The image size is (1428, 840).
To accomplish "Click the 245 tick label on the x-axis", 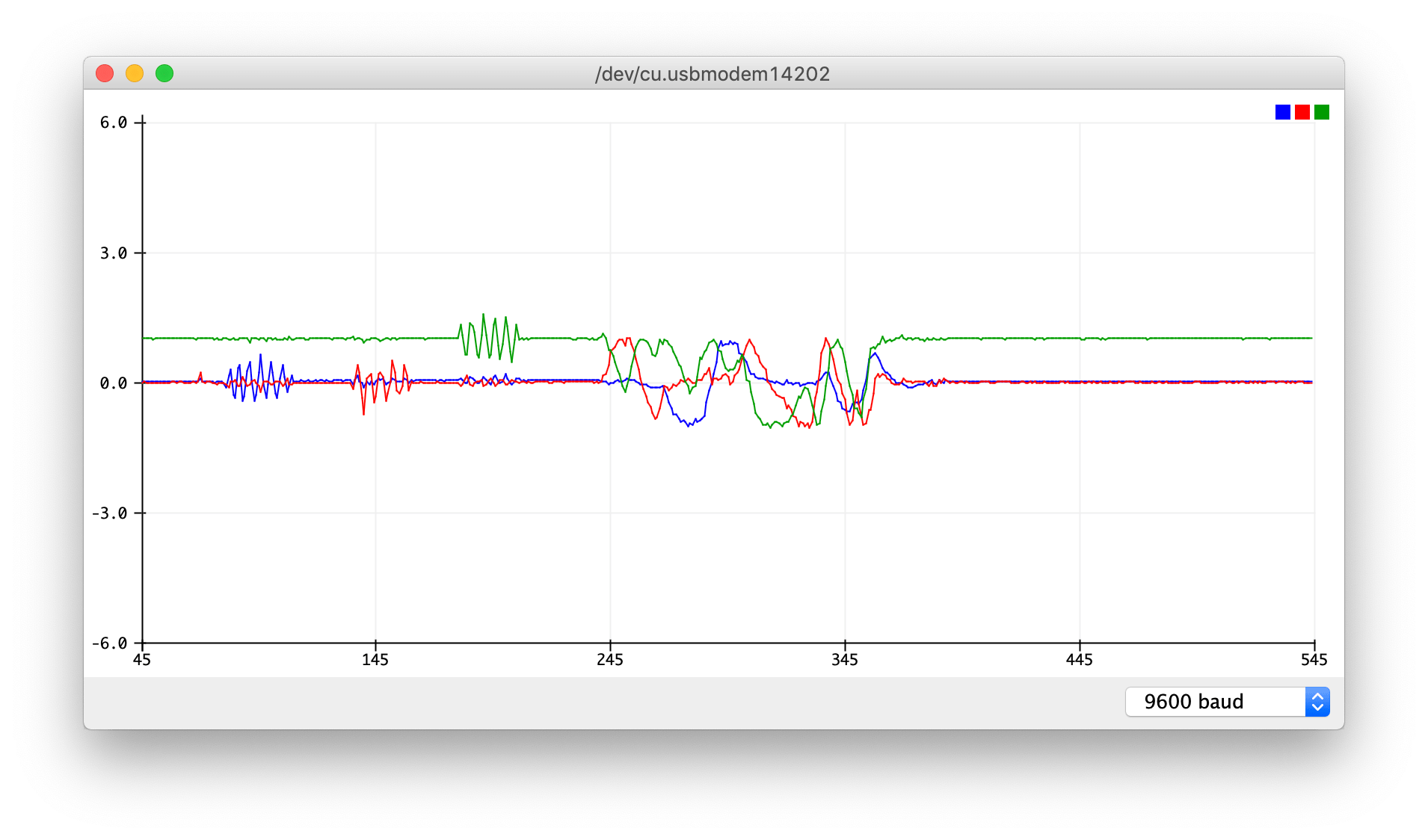I will [610, 660].
